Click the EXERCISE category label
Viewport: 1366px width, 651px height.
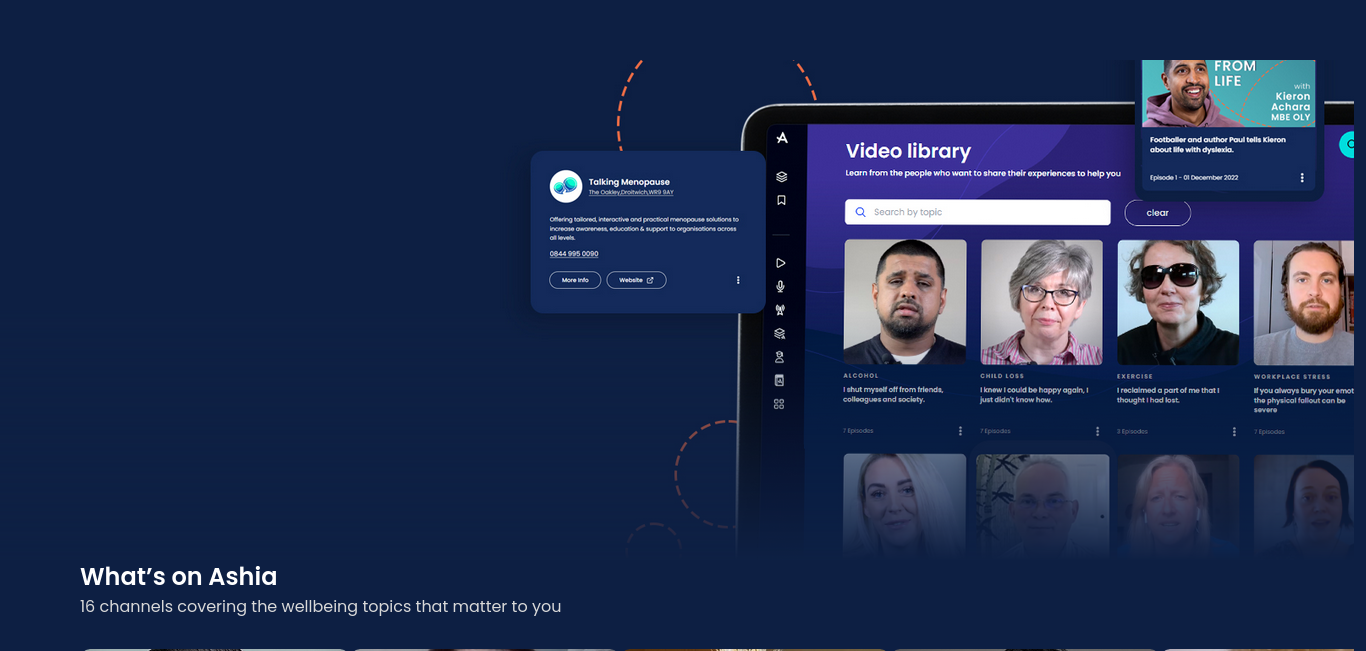coord(1135,377)
